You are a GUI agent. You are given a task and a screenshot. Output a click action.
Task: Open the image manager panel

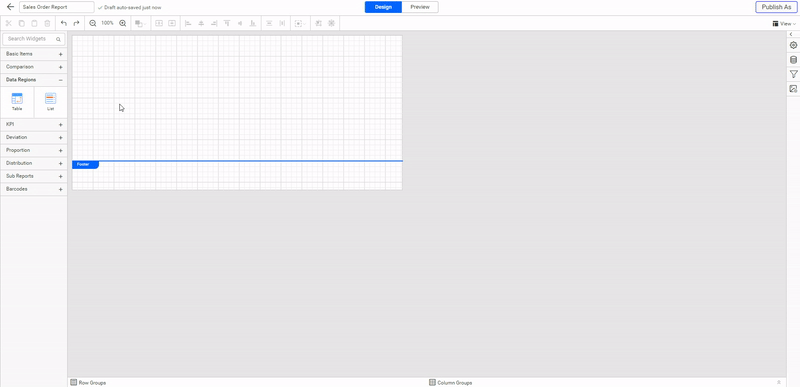tap(793, 89)
